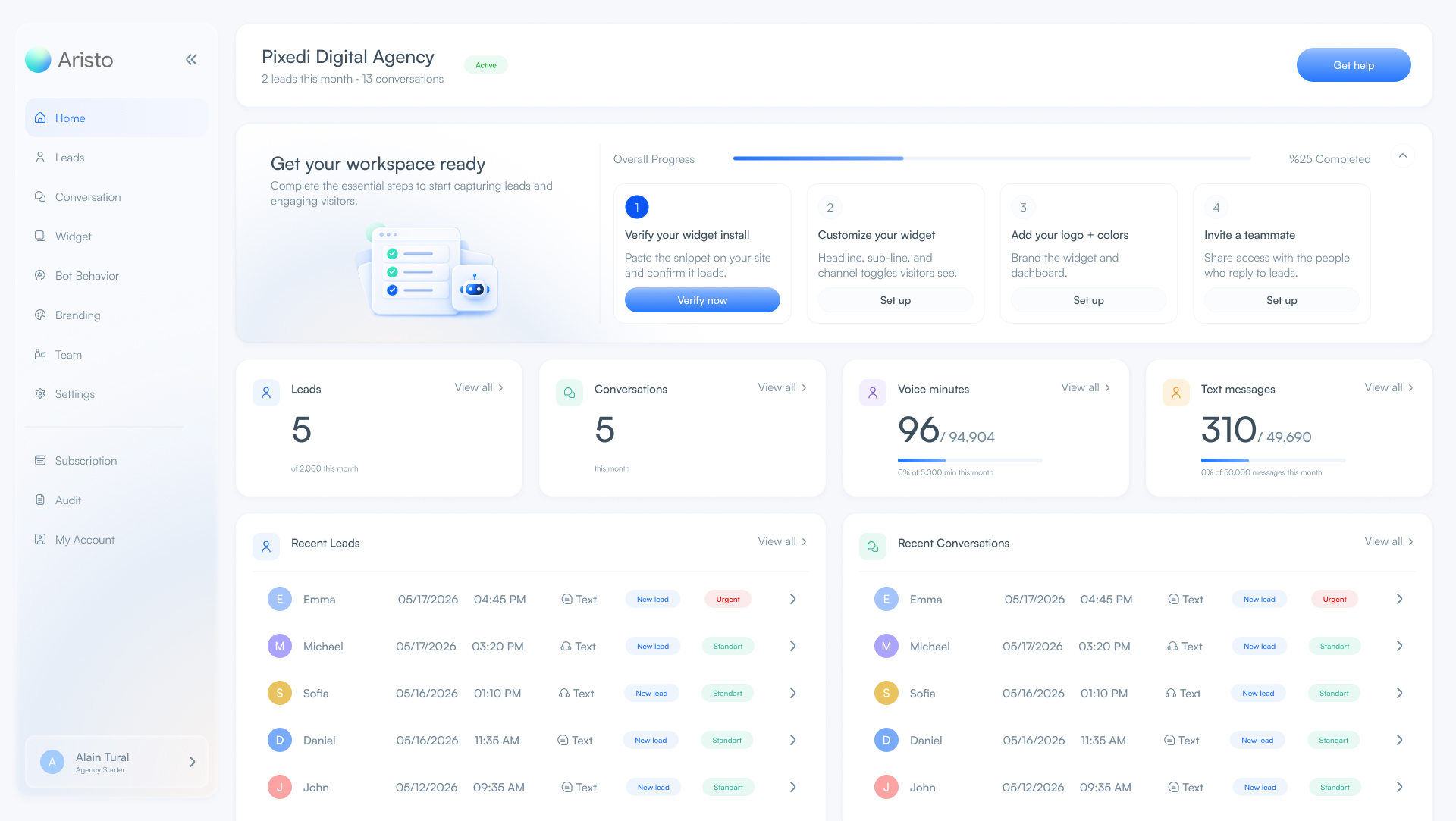Click Urgent tag on Emma in Recent Leads
The height and width of the screenshot is (821, 1456).
728,600
